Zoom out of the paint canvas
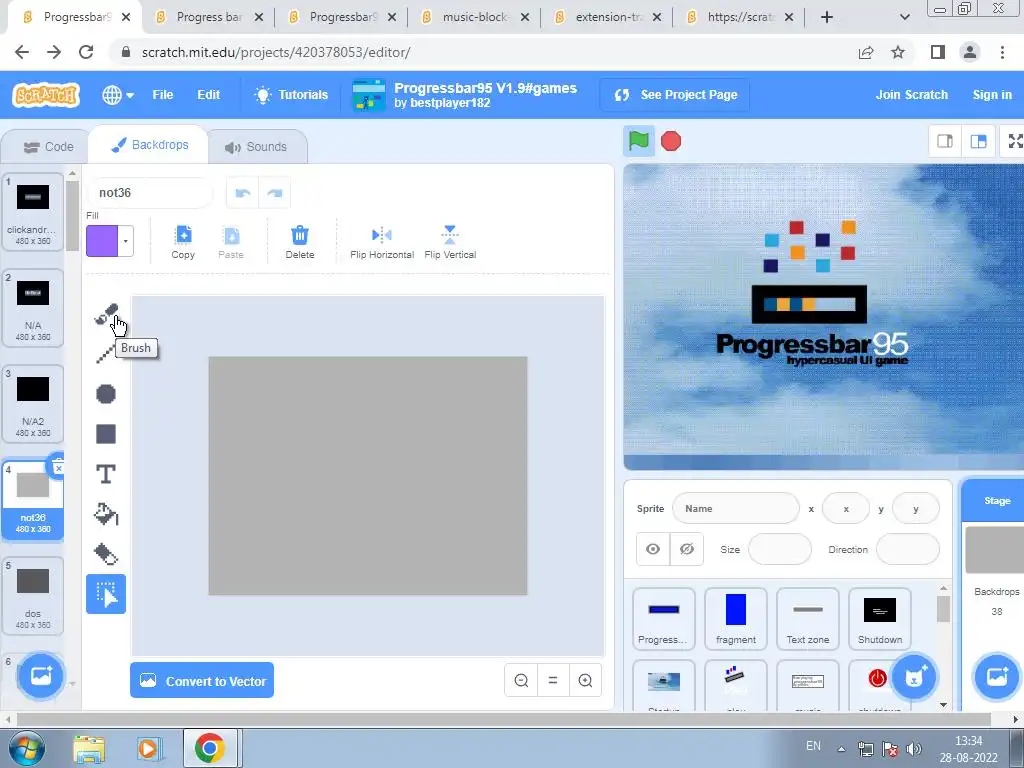The width and height of the screenshot is (1024, 768). 521,680
